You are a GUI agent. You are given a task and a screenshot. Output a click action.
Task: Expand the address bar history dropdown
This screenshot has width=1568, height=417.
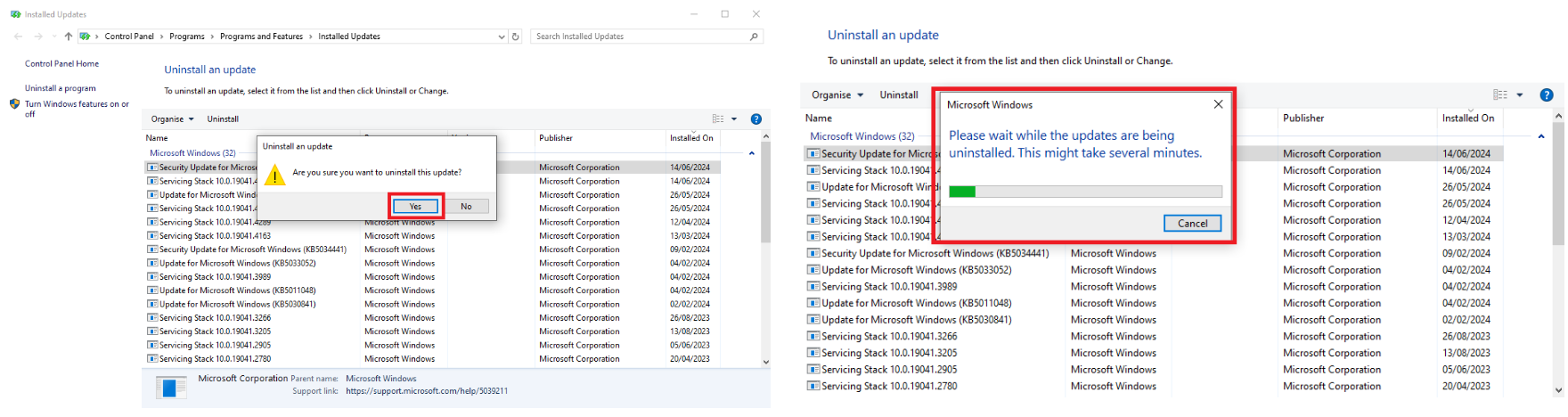502,37
